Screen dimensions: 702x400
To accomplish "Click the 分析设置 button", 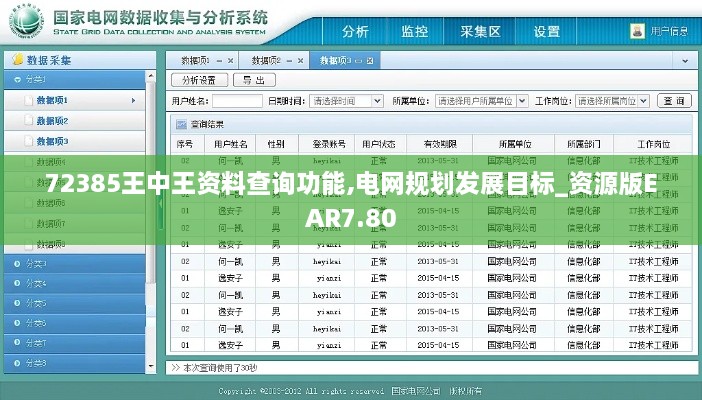I will 199,80.
